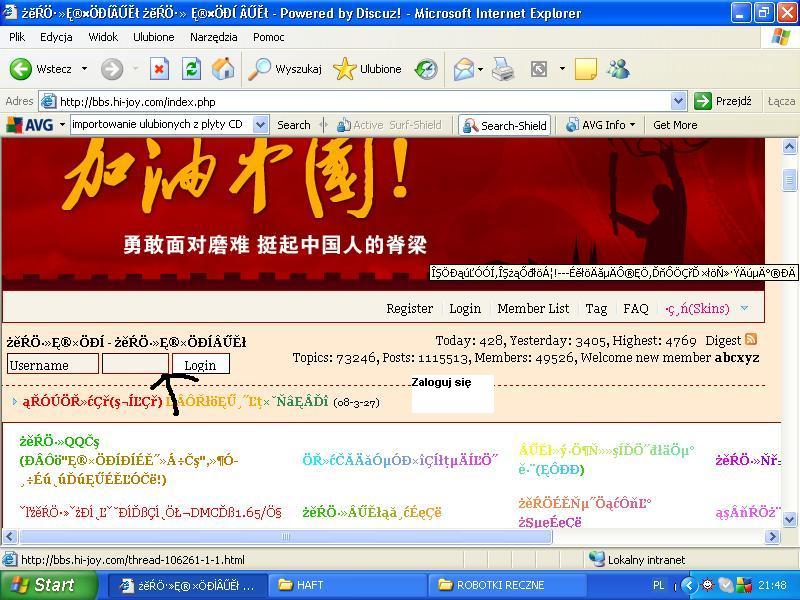Open the History clock icon
The height and width of the screenshot is (600, 800).
[427, 69]
